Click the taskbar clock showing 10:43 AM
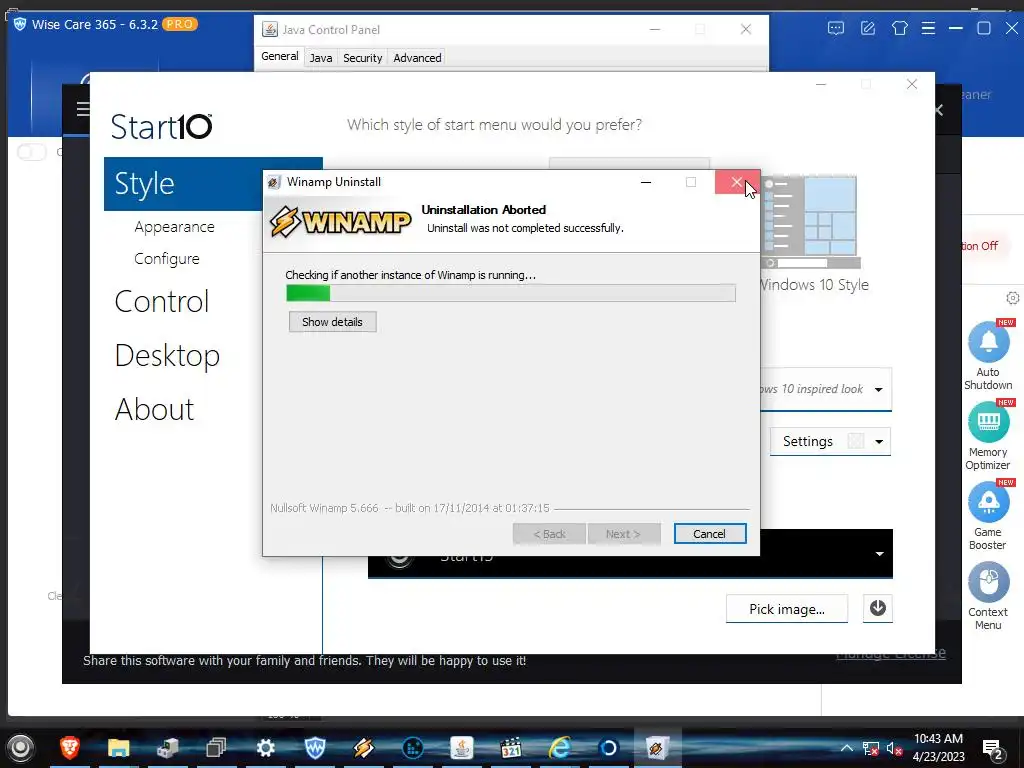 [x=938, y=747]
